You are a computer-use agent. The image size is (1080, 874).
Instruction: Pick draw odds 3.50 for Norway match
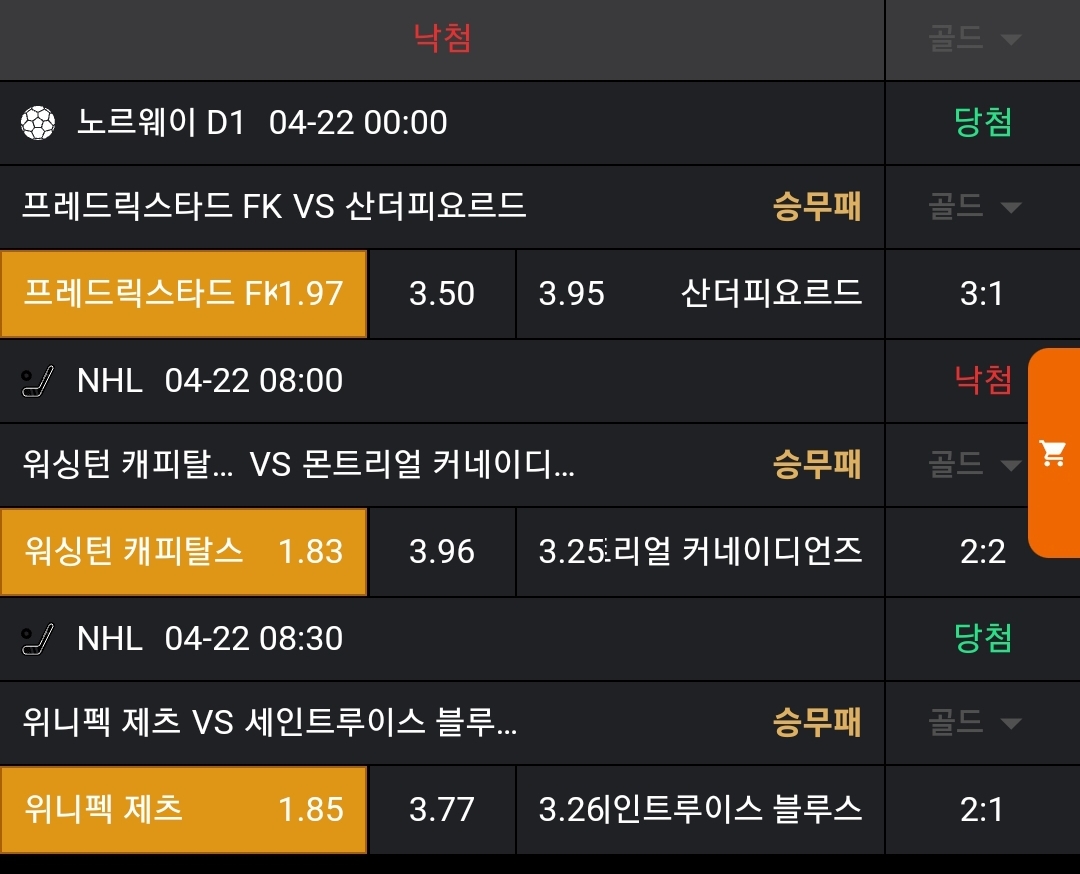click(x=442, y=293)
